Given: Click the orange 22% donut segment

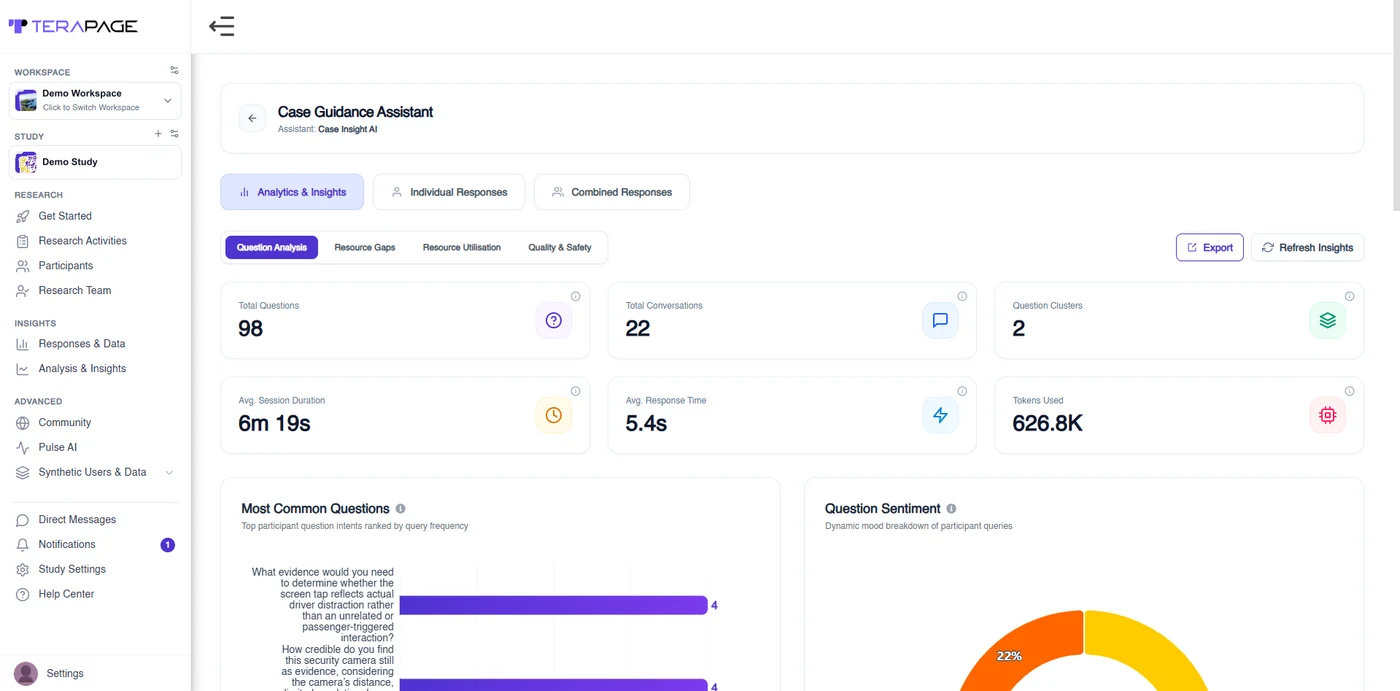Looking at the screenshot, I should point(1020,650).
